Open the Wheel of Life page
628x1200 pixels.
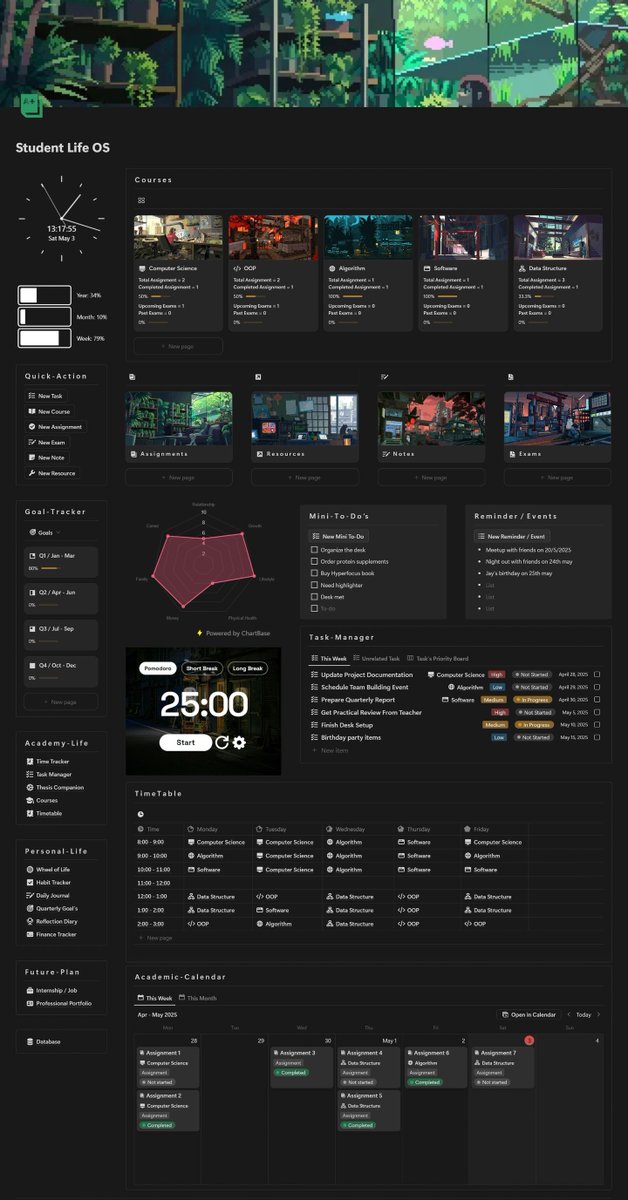[x=48, y=869]
